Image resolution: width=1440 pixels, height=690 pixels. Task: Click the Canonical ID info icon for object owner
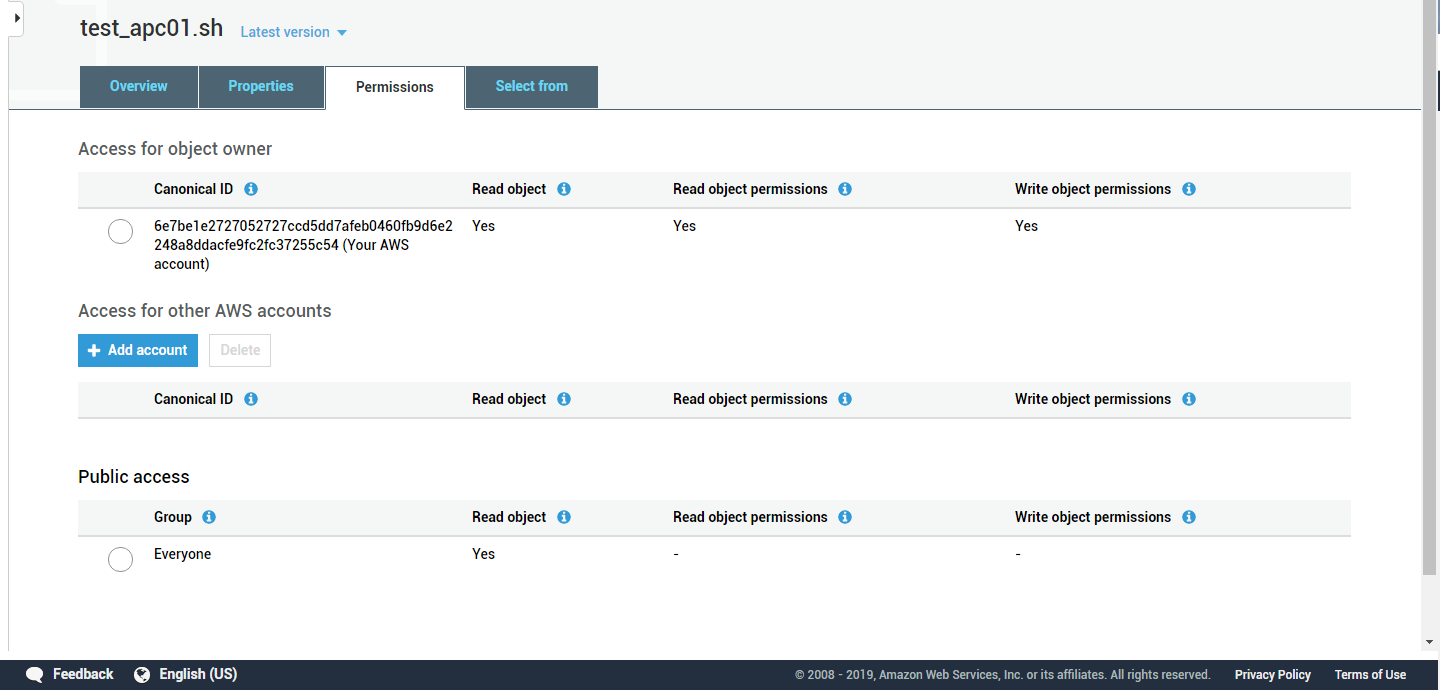point(251,189)
